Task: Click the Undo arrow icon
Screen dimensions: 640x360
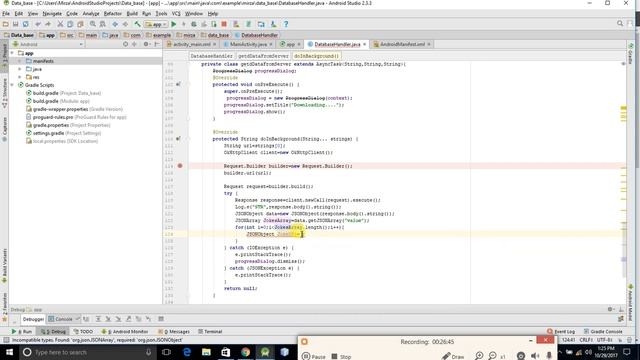Action: (x=38, y=24)
